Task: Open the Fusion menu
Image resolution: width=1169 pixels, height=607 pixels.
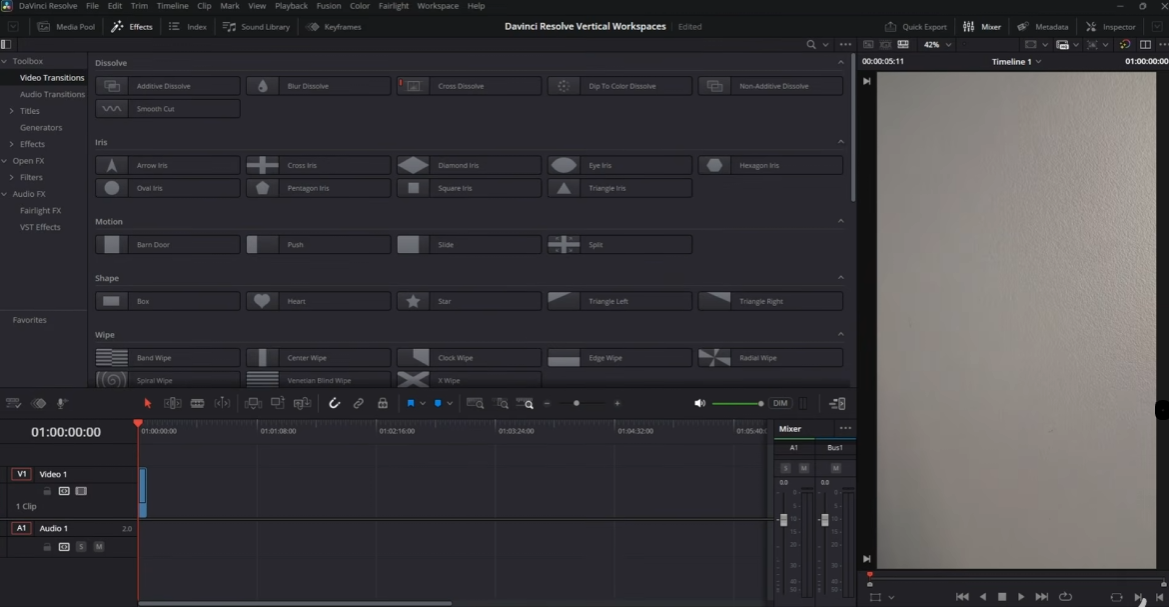Action: coord(329,6)
